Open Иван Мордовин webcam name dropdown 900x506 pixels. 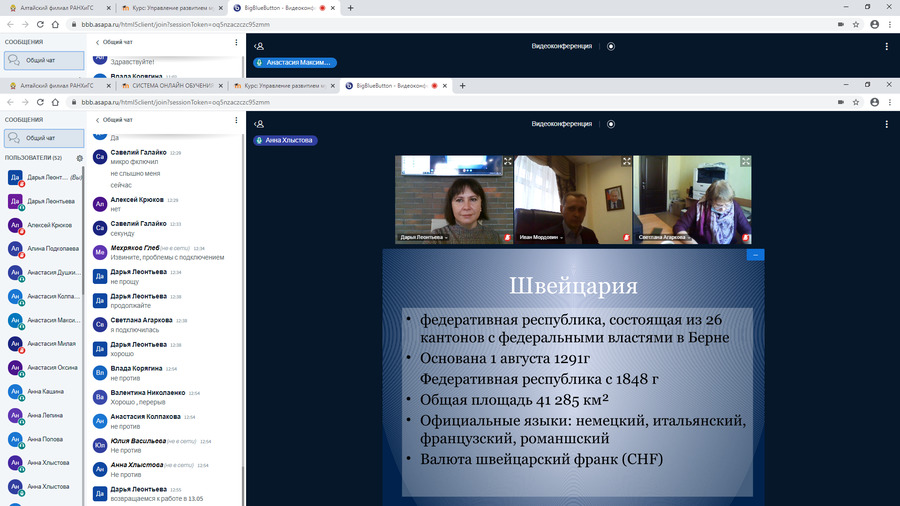541,237
